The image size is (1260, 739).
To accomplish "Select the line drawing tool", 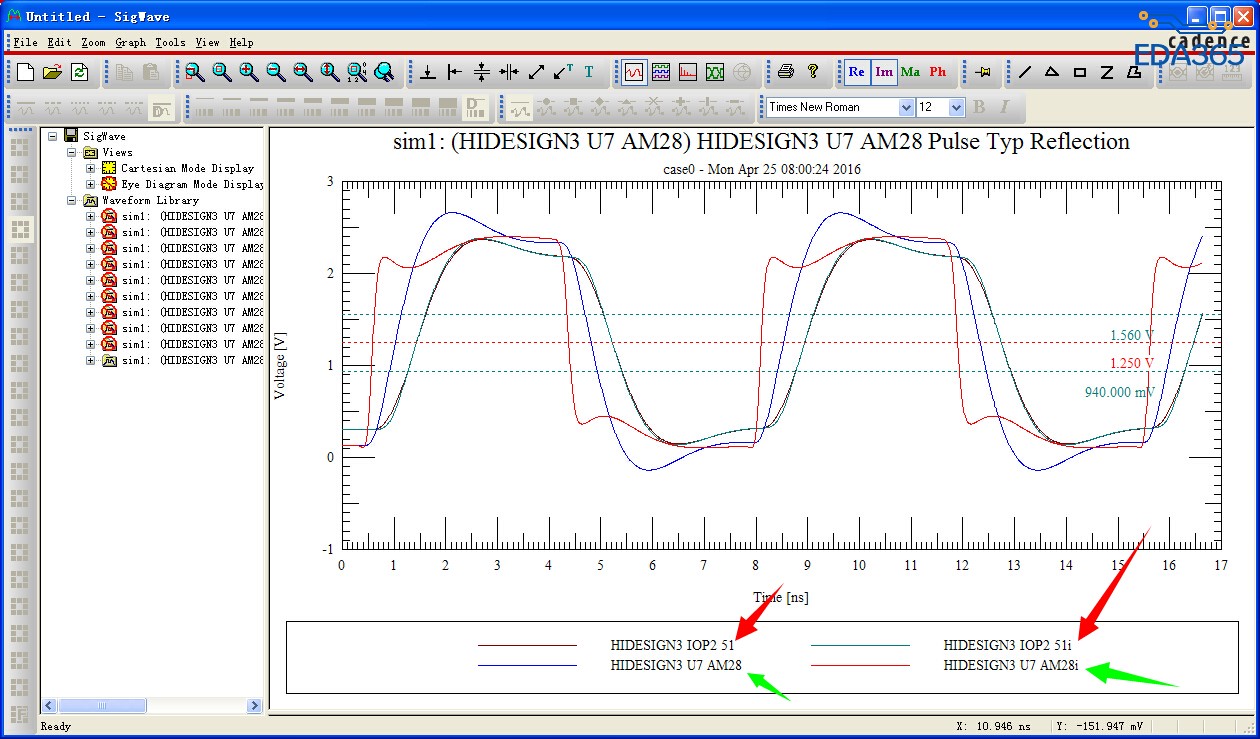I will click(1025, 72).
